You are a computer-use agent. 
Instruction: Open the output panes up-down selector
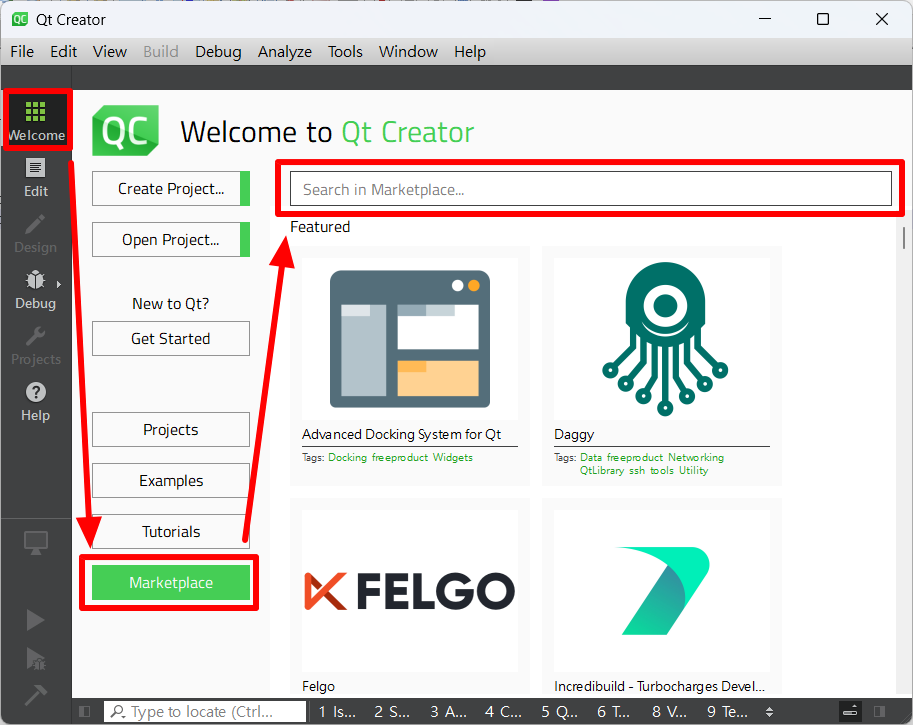tap(769, 712)
